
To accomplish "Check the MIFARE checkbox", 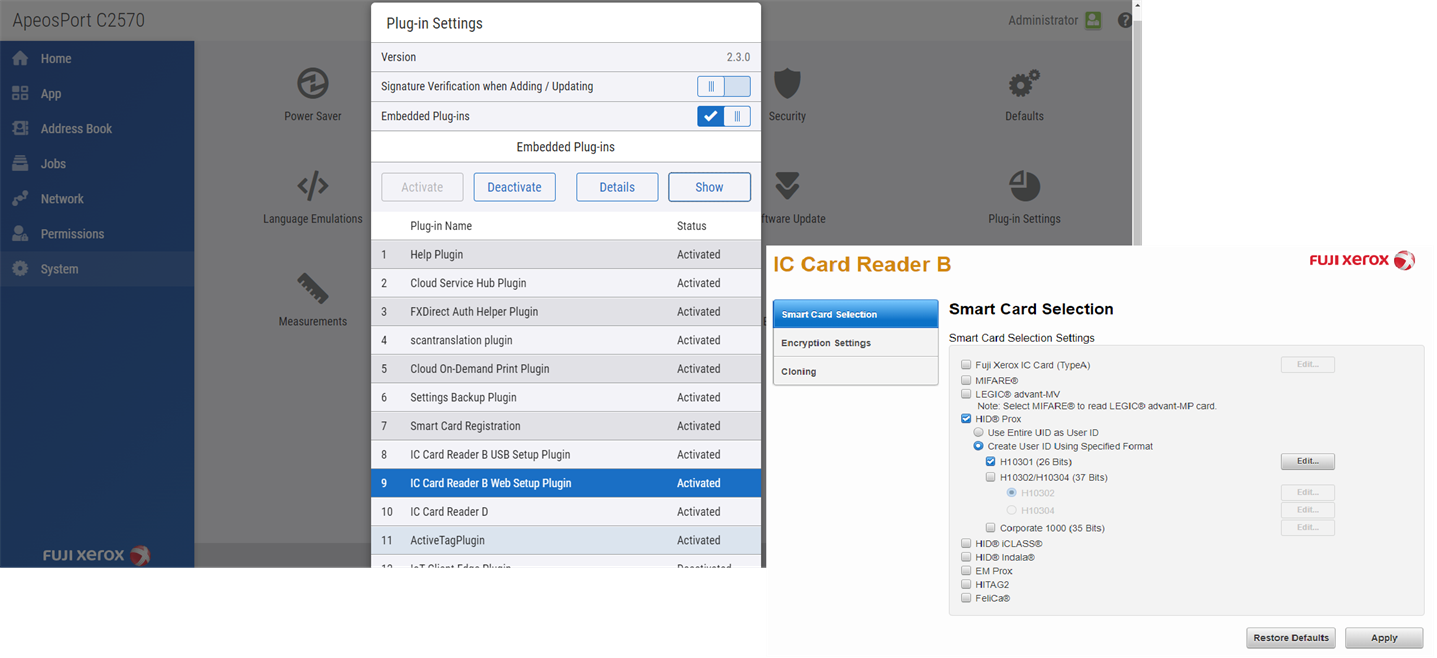I will (x=966, y=380).
